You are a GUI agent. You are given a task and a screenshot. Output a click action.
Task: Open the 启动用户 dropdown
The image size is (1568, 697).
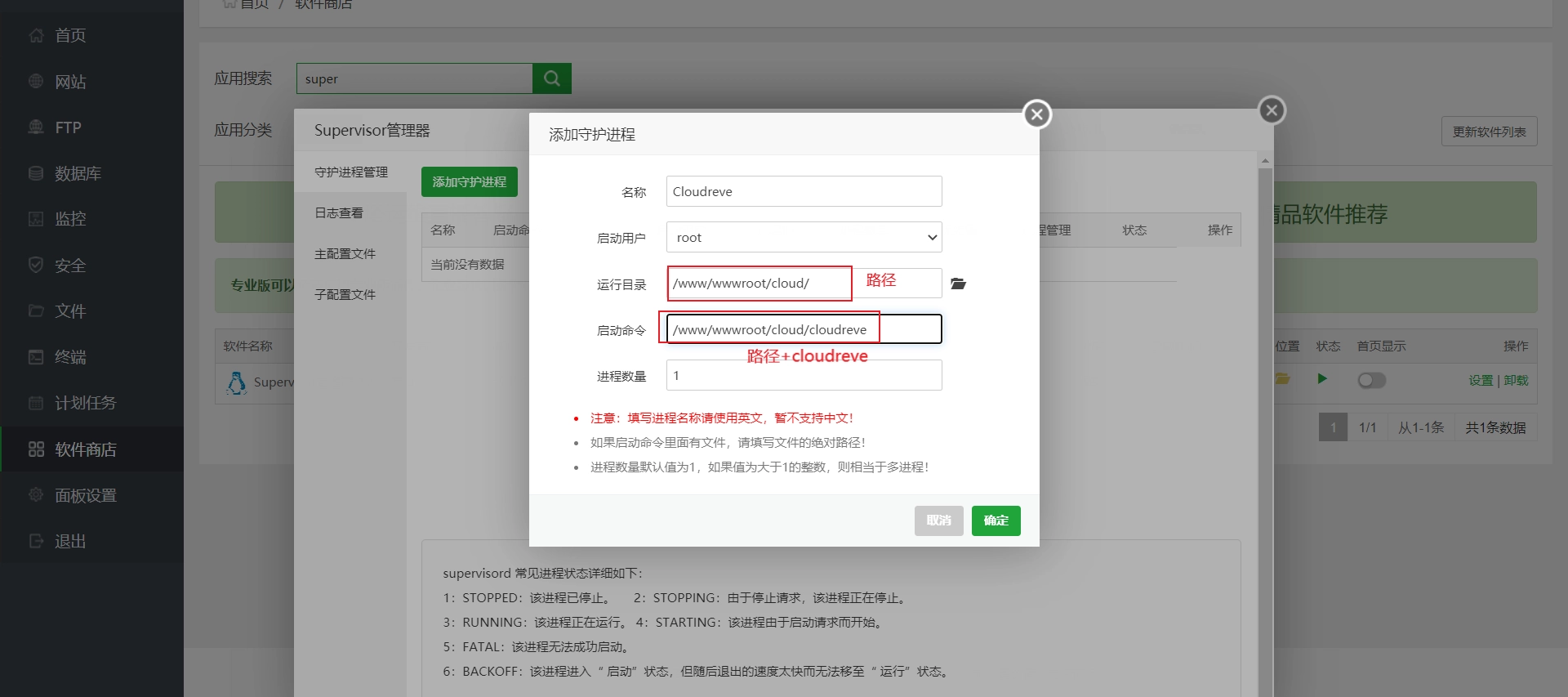pos(804,238)
